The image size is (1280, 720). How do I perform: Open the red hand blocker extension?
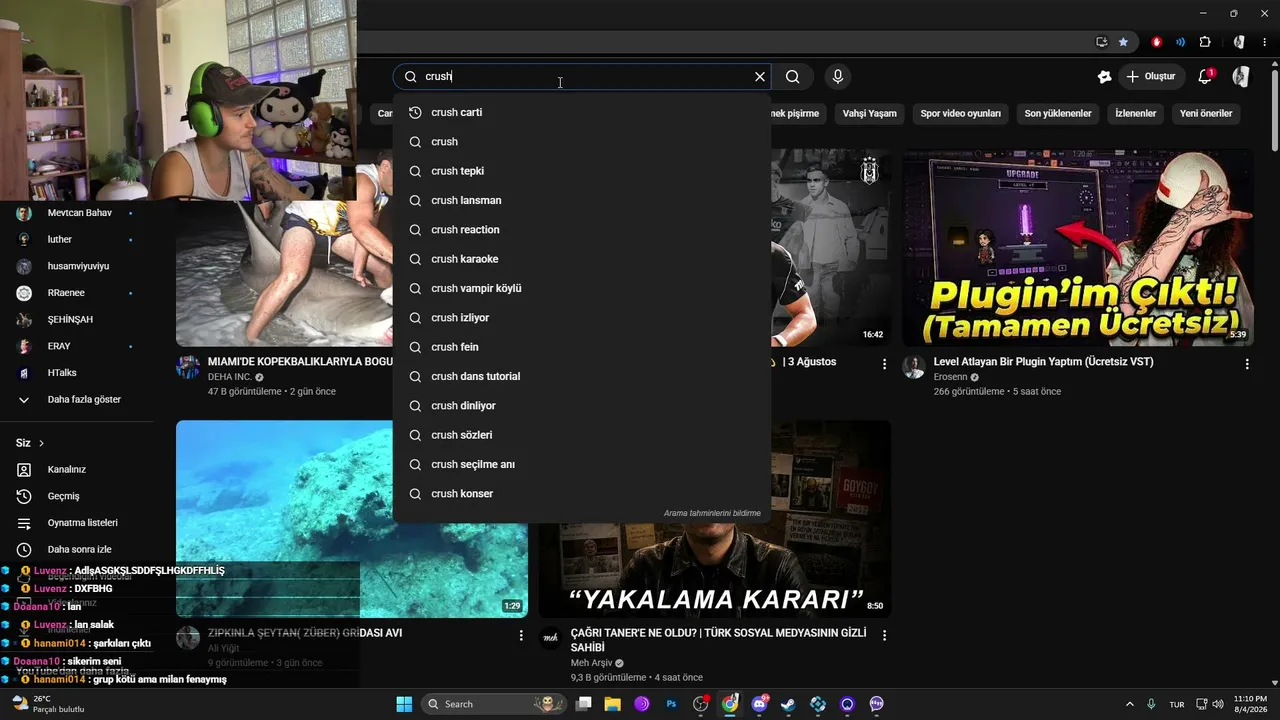tap(1157, 42)
